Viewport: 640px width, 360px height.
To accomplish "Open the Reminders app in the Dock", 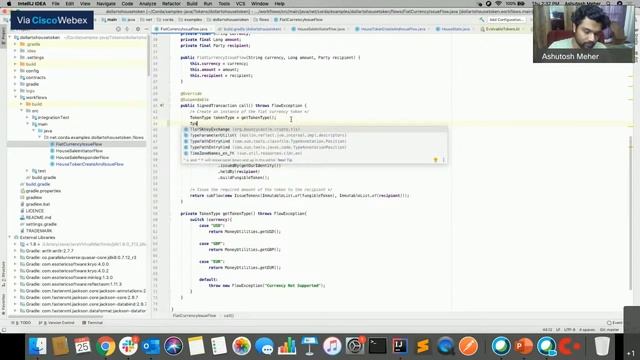I will 219,346.
